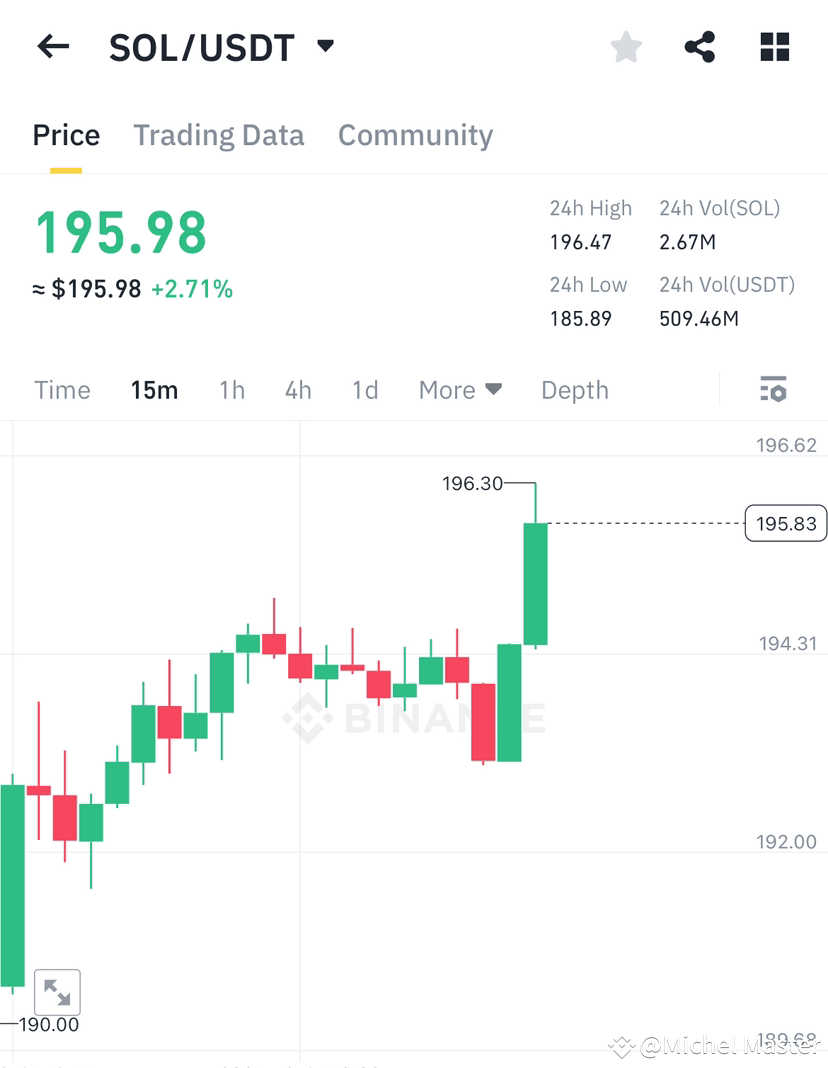Switch chart interval to 1h
The height and width of the screenshot is (1068, 828).
[232, 390]
